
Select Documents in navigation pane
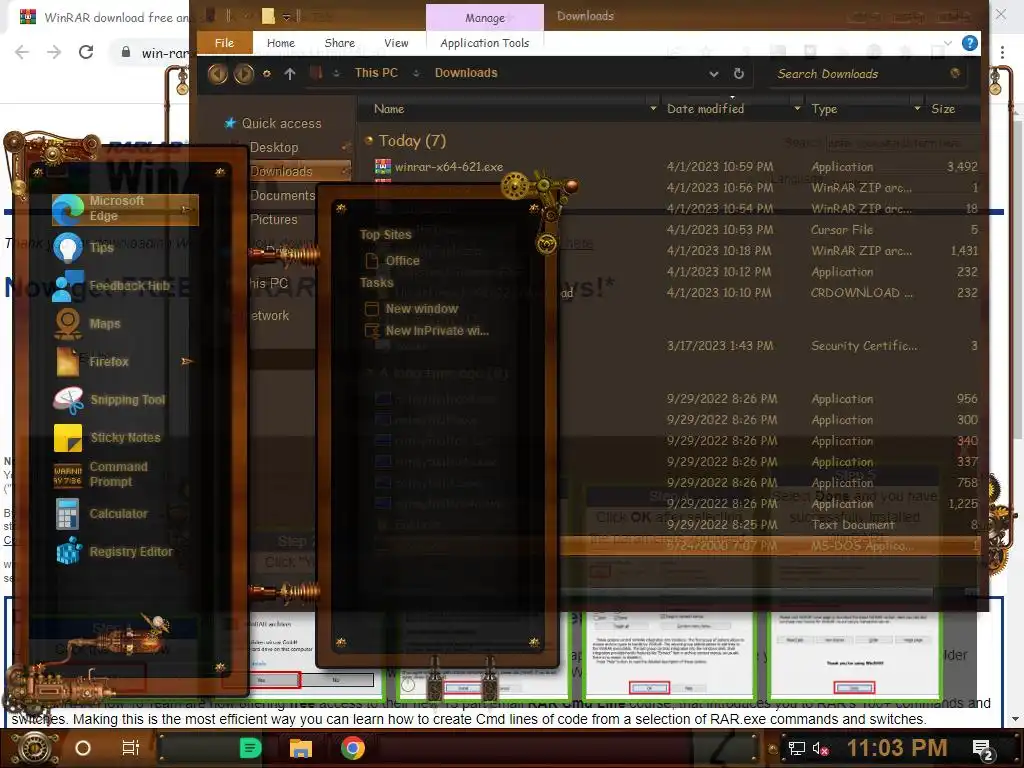[283, 195]
